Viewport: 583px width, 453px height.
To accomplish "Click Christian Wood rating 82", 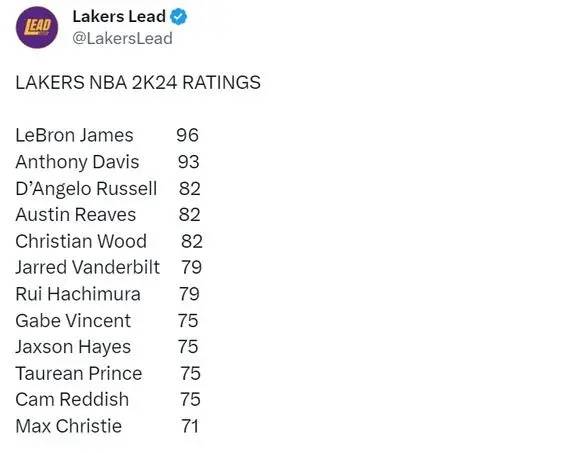I will 192,241.
